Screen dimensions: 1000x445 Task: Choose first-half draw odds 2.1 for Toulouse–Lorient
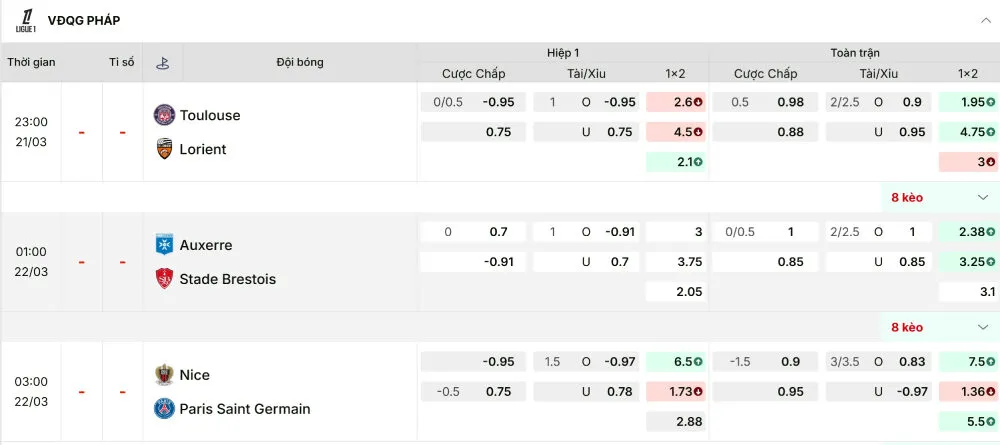tap(676, 162)
